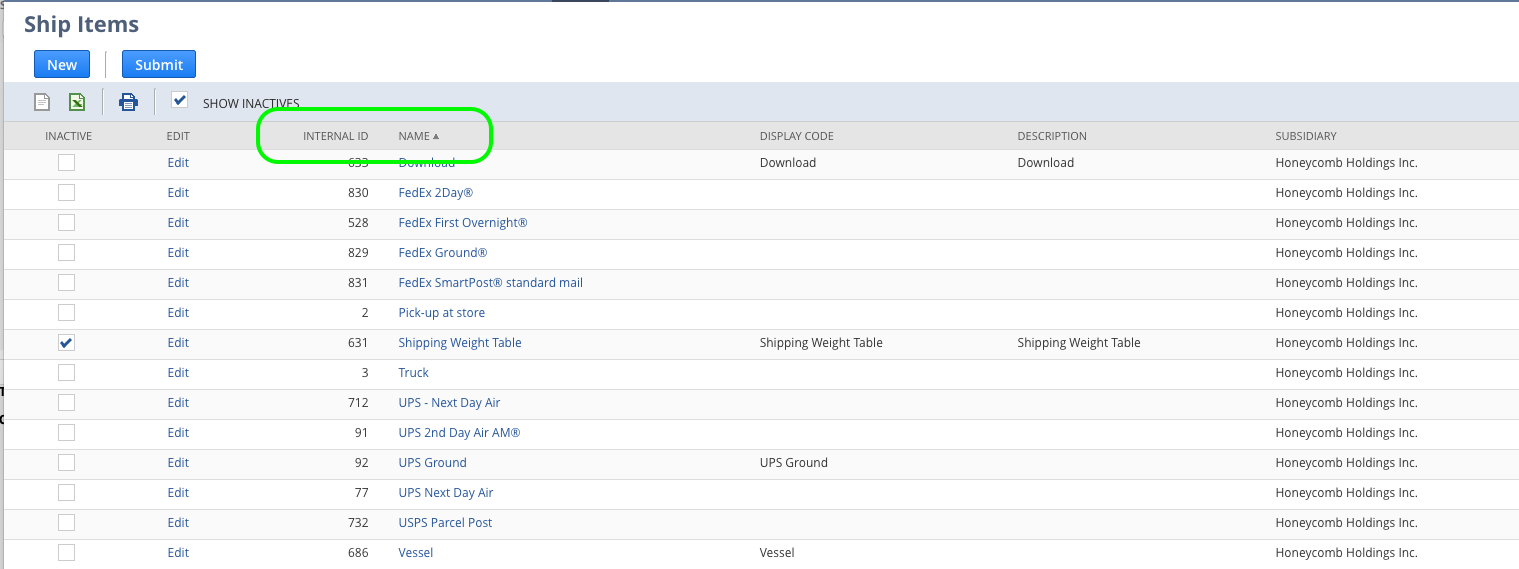This screenshot has width=1519, height=569.
Task: Click the Excel export icon
Action: (77, 102)
